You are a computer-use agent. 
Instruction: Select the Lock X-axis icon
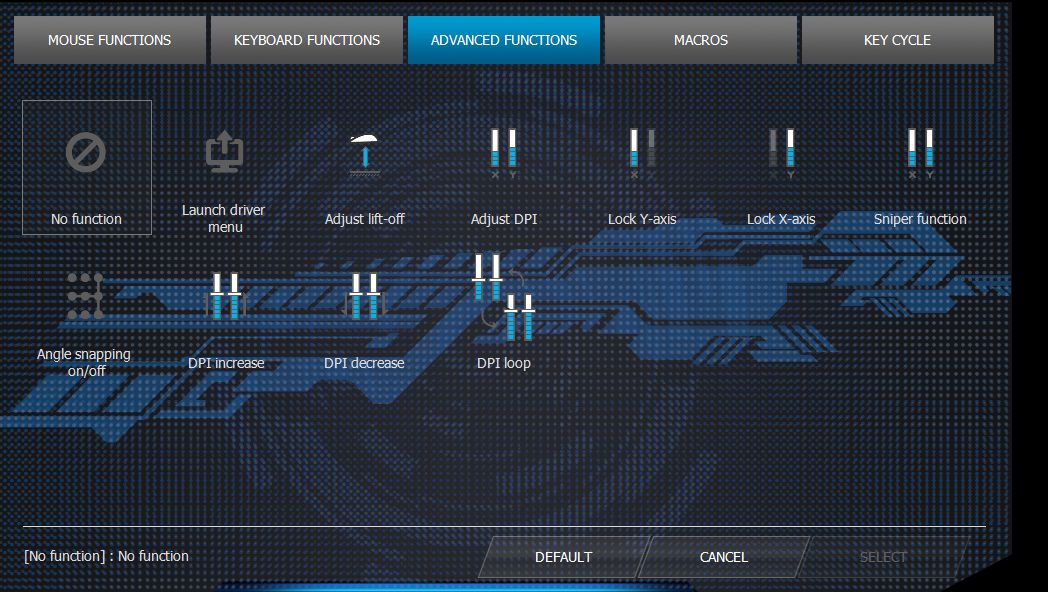pos(781,153)
